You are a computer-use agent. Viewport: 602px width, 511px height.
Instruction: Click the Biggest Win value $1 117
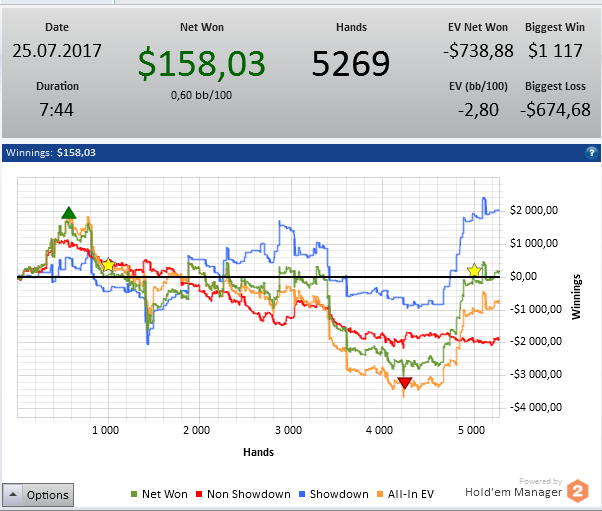[555, 51]
